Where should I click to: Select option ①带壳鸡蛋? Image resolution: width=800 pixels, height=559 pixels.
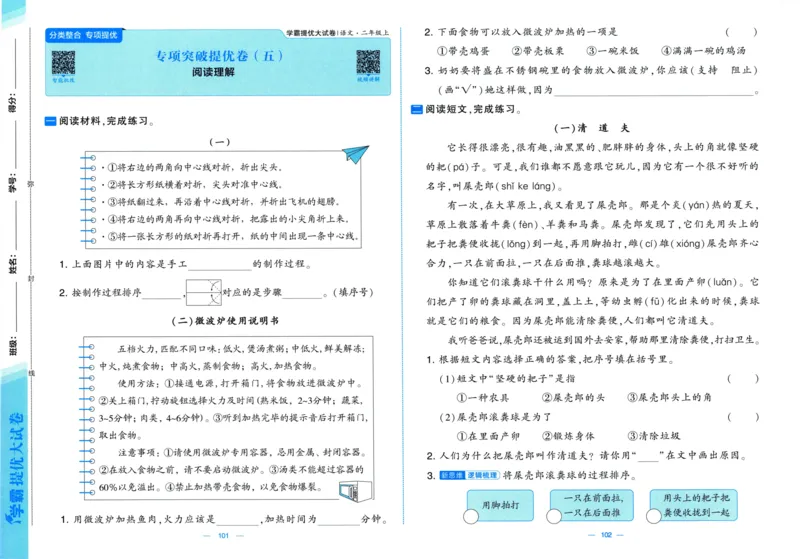click(463, 51)
